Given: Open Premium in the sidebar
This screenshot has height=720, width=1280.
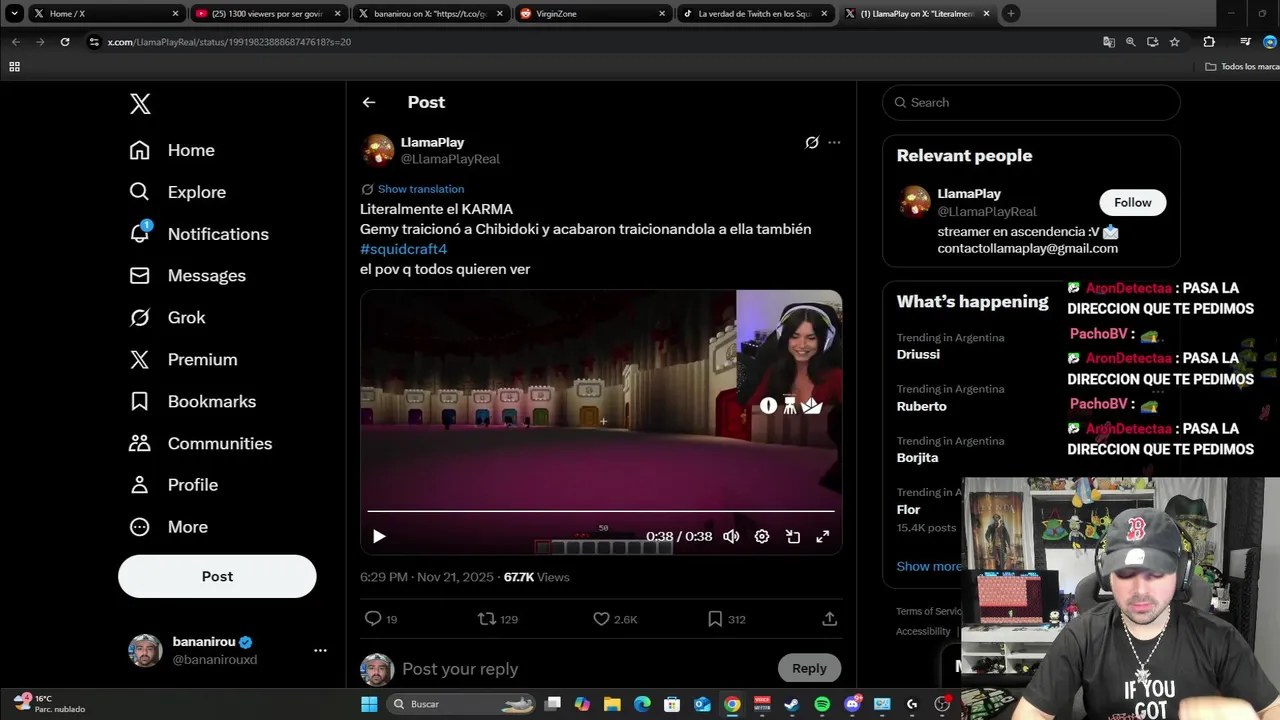Looking at the screenshot, I should [183, 359].
